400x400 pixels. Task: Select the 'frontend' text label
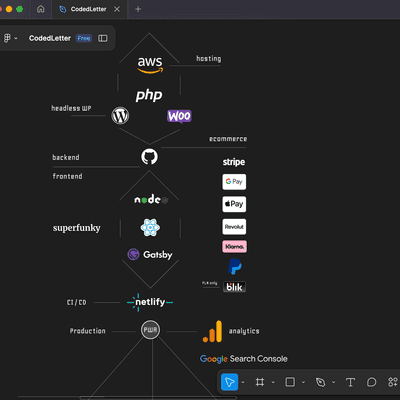click(x=67, y=176)
